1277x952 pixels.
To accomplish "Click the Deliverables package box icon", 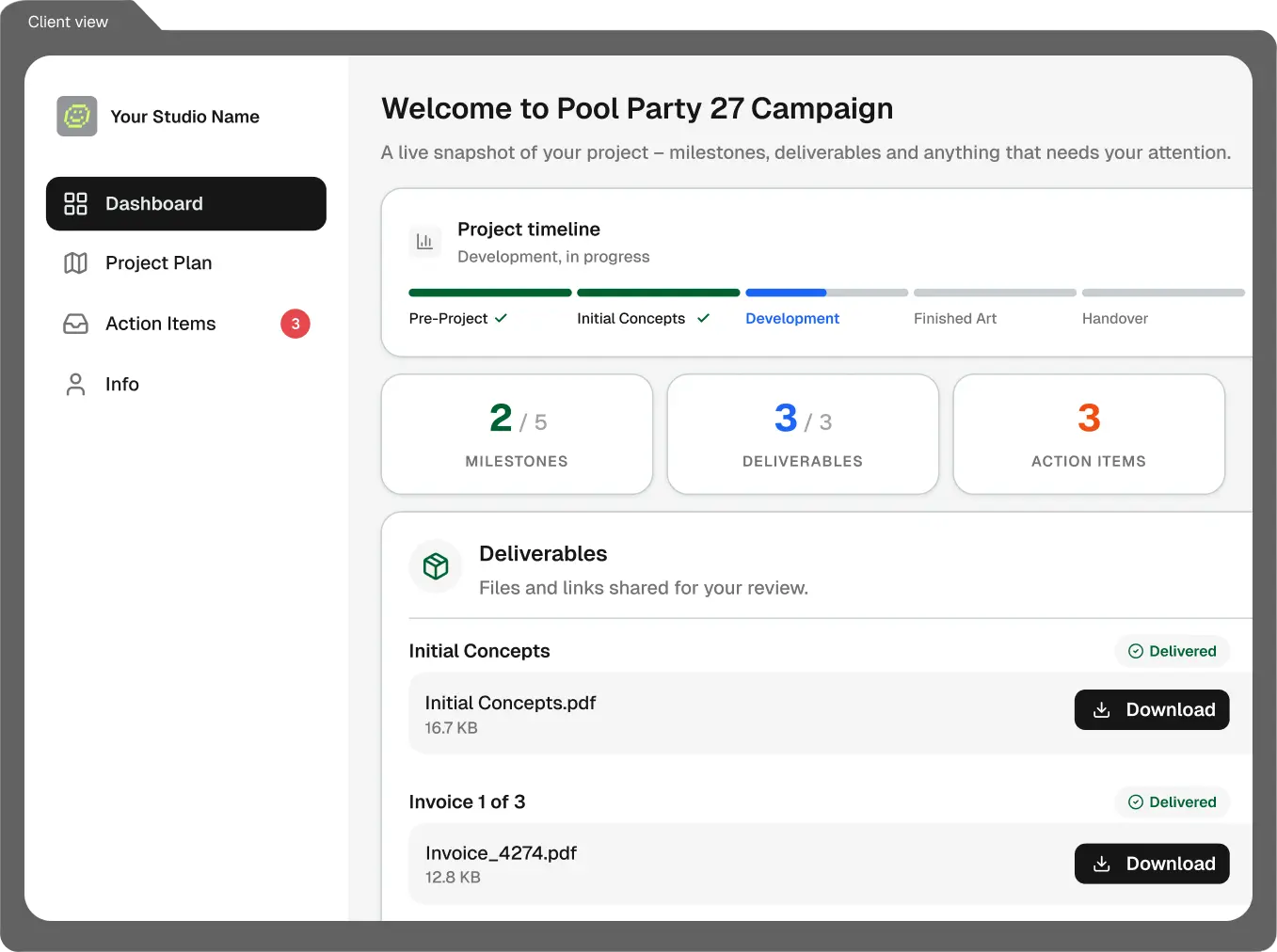I will [436, 566].
